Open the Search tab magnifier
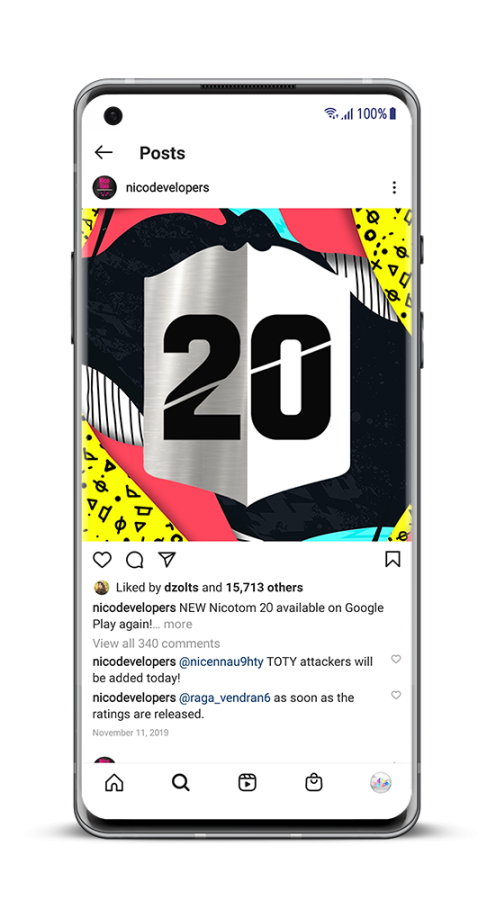 (x=181, y=782)
